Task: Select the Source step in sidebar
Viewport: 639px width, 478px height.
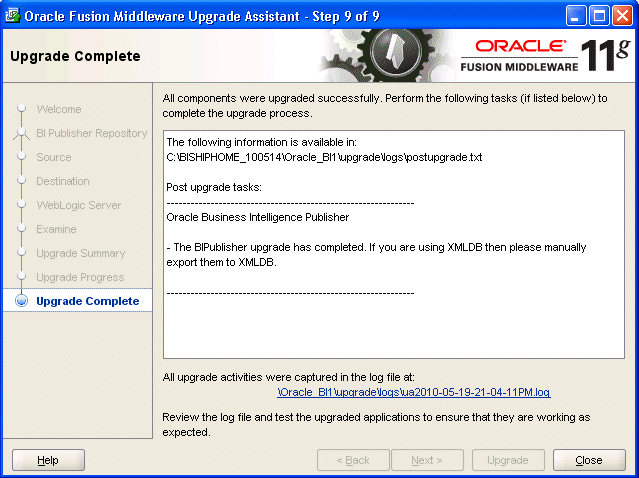Action: (x=54, y=157)
